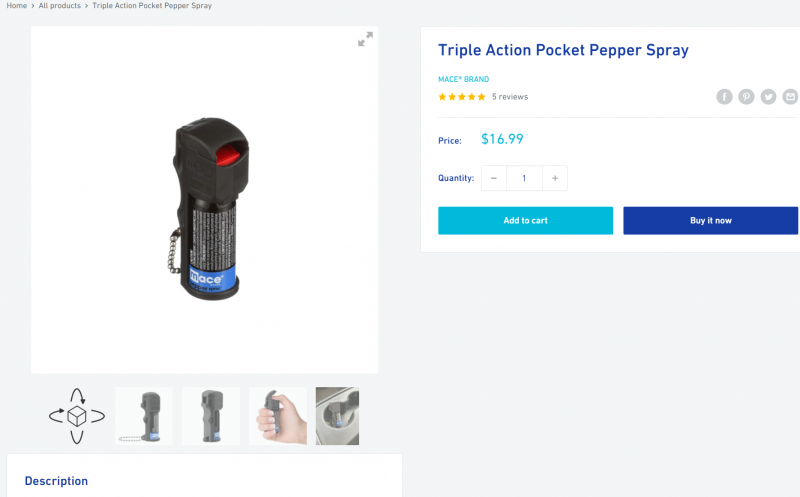Select thumbnail of hand holding spray
The width and height of the screenshot is (800, 497).
tap(278, 416)
